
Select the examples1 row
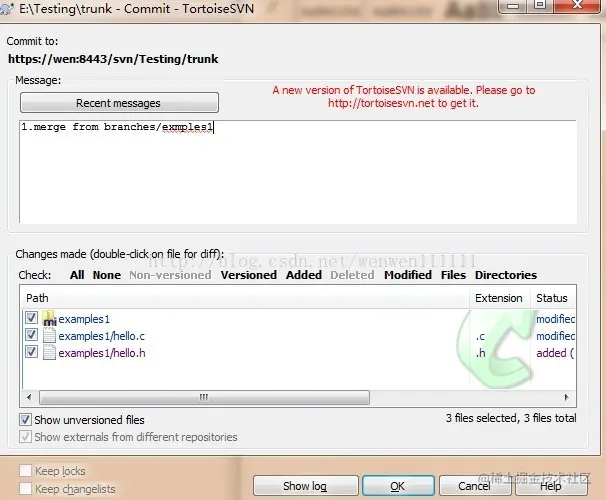[x=299, y=319]
